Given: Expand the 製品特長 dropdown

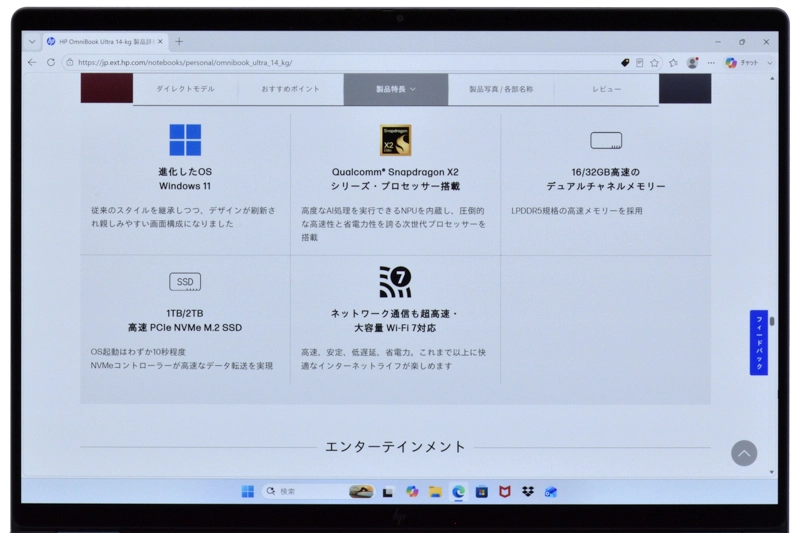Looking at the screenshot, I should (x=396, y=89).
